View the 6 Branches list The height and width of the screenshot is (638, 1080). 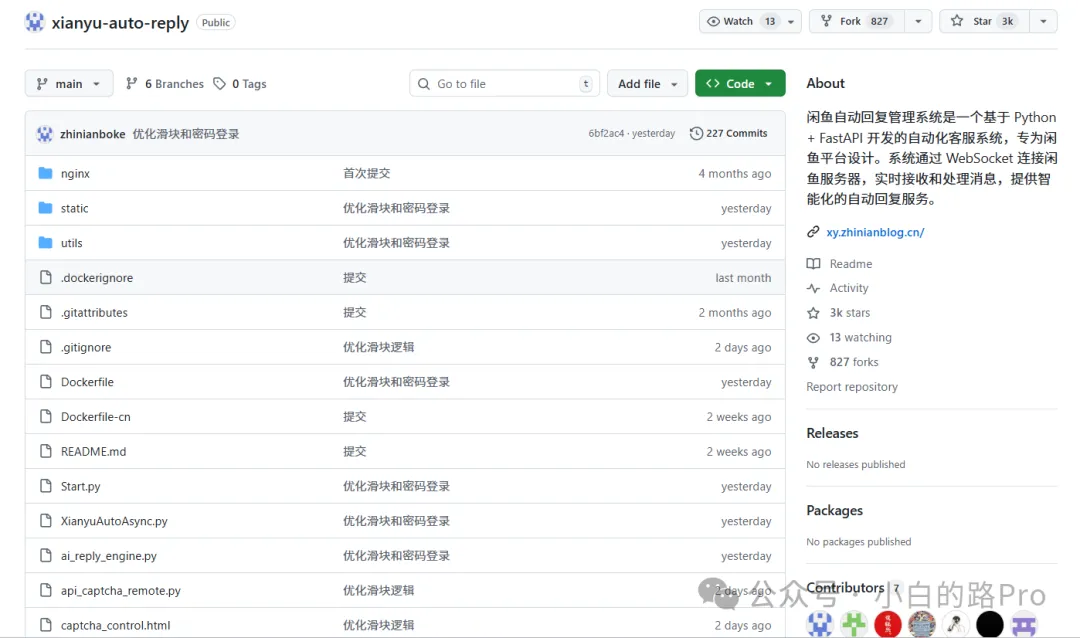165,83
